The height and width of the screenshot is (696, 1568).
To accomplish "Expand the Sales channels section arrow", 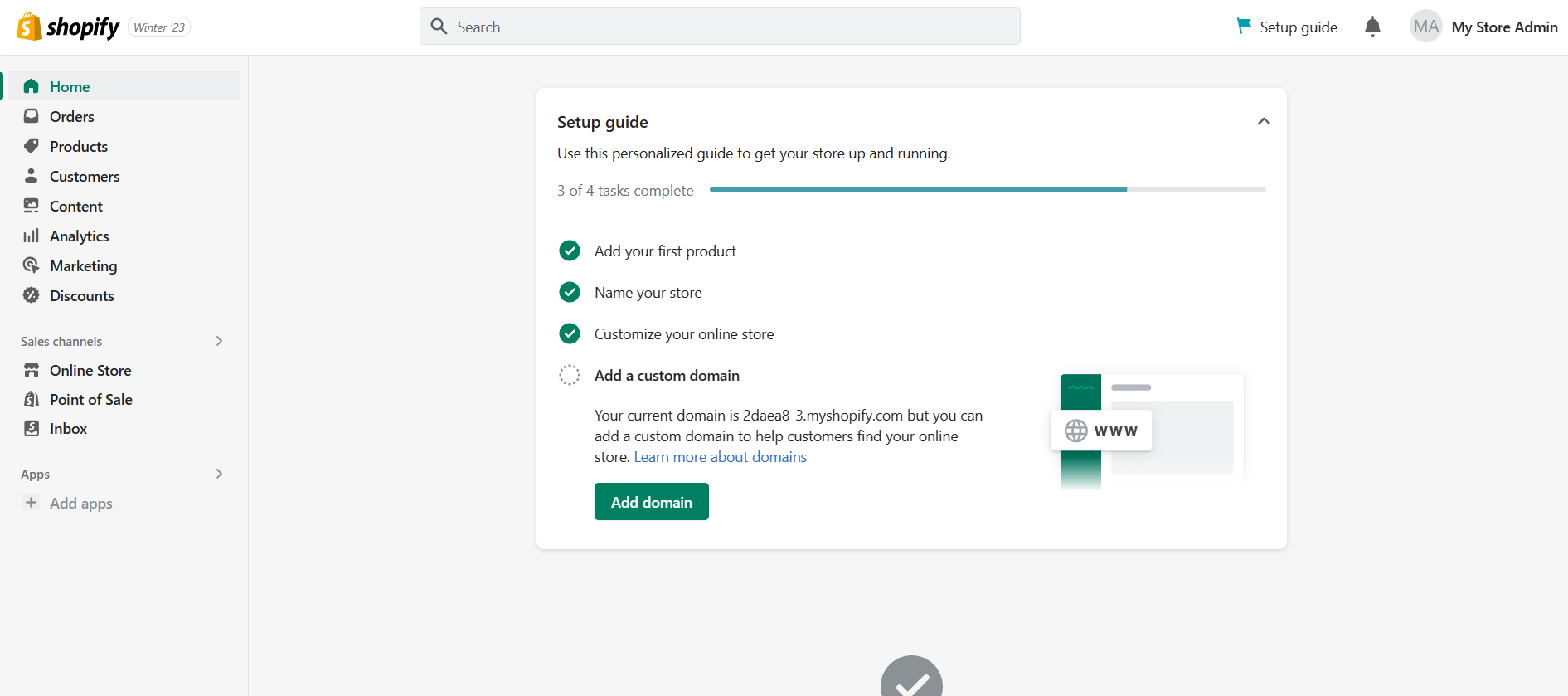I will coord(219,341).
